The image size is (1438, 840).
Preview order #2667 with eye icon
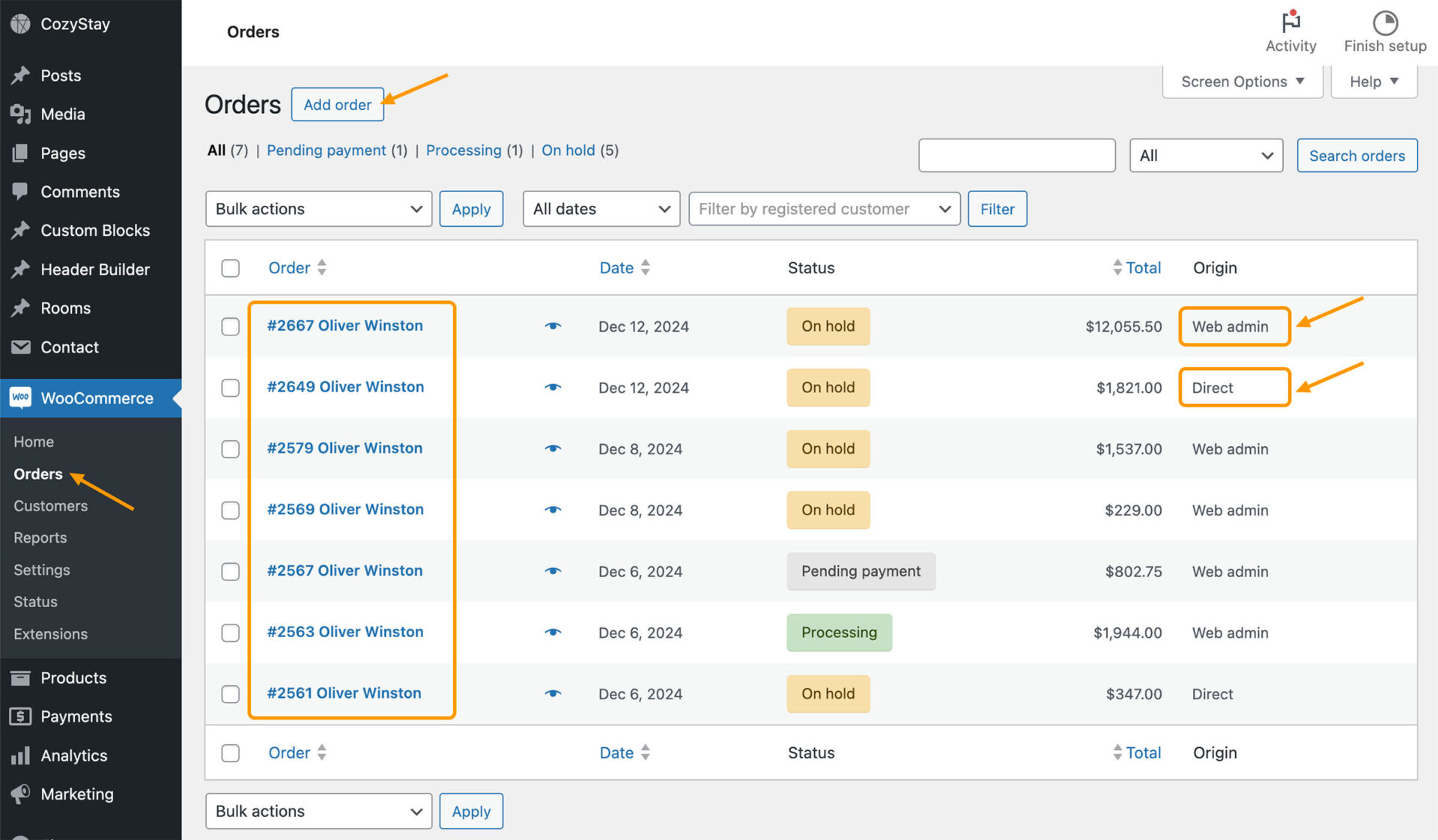click(553, 326)
